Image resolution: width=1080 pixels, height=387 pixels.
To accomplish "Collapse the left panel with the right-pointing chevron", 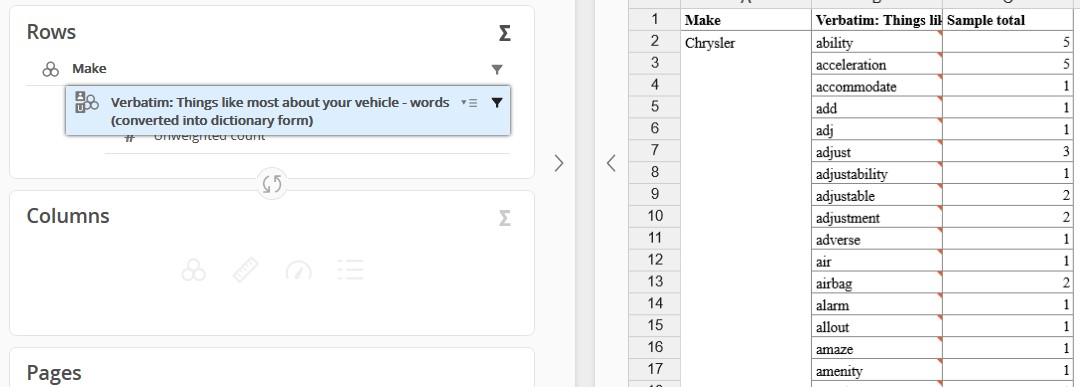I will pyautogui.click(x=559, y=163).
